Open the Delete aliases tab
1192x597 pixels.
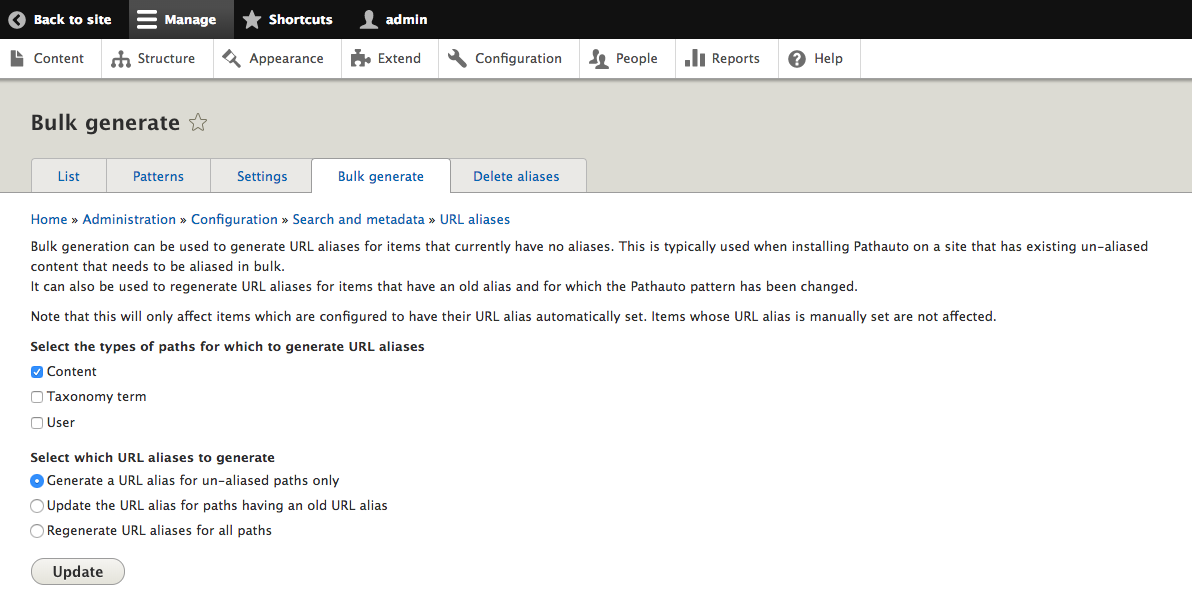pyautogui.click(x=516, y=176)
